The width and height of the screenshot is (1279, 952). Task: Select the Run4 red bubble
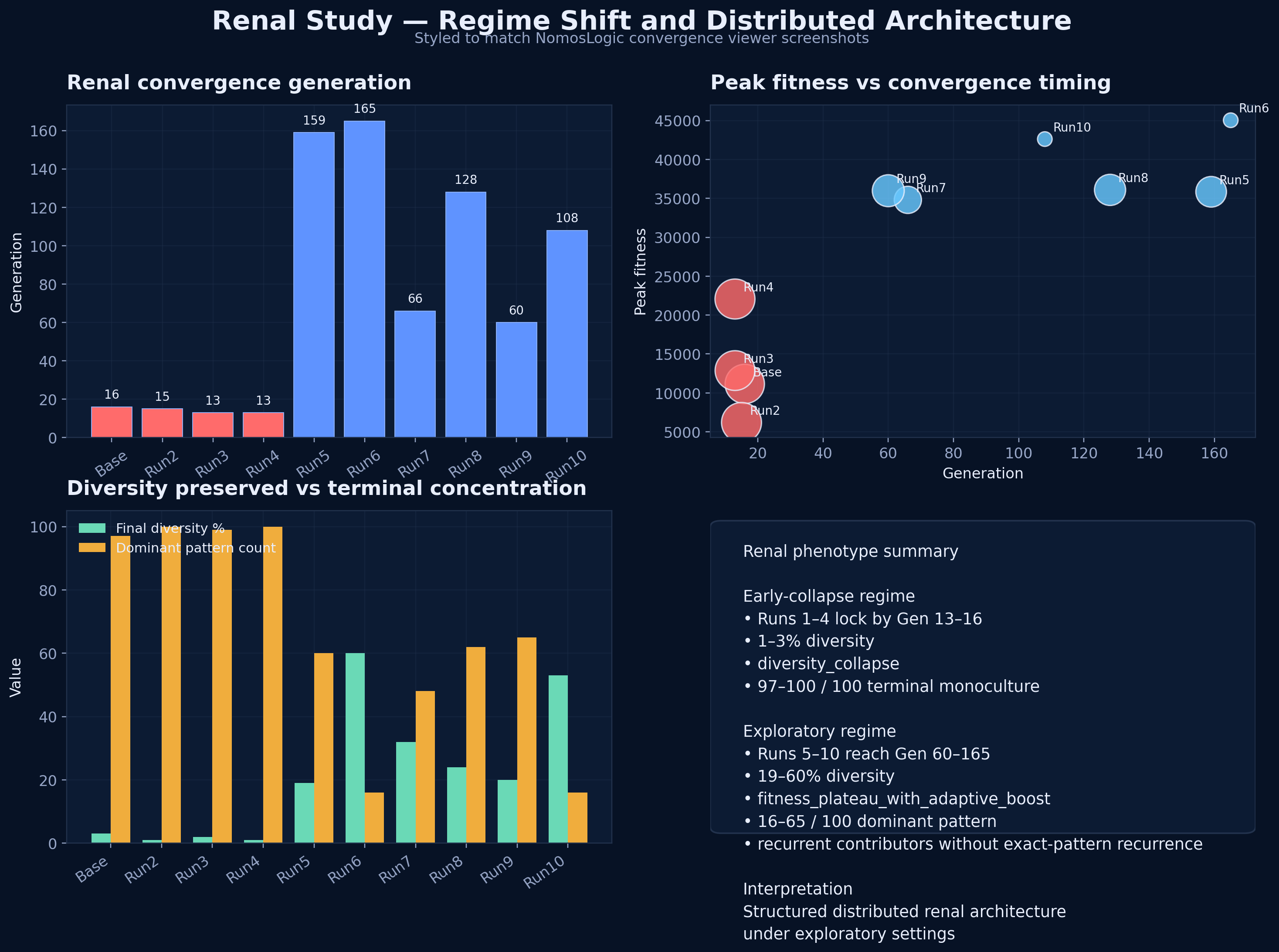click(734, 298)
